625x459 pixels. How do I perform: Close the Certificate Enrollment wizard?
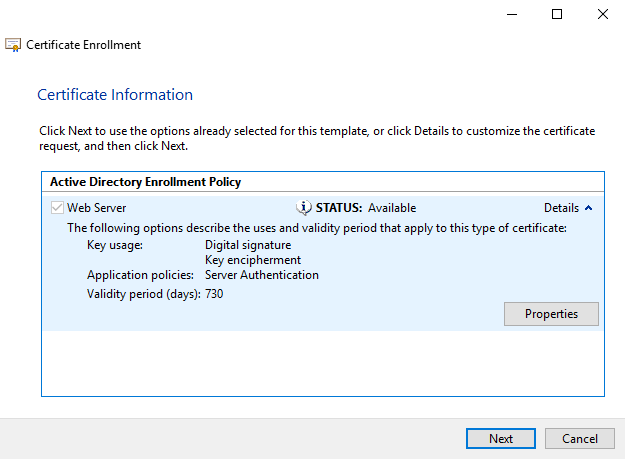click(601, 14)
